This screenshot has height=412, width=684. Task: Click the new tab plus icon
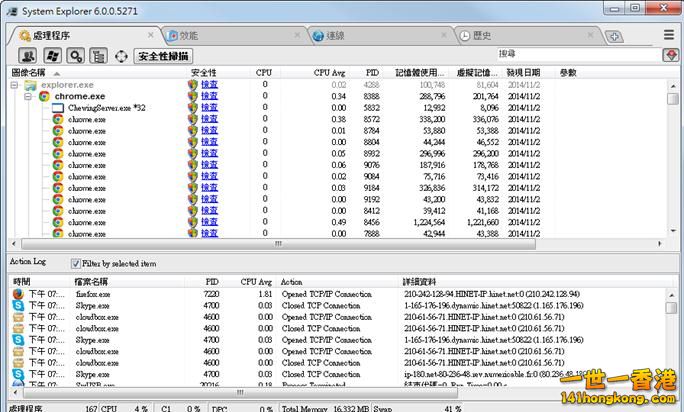point(614,36)
